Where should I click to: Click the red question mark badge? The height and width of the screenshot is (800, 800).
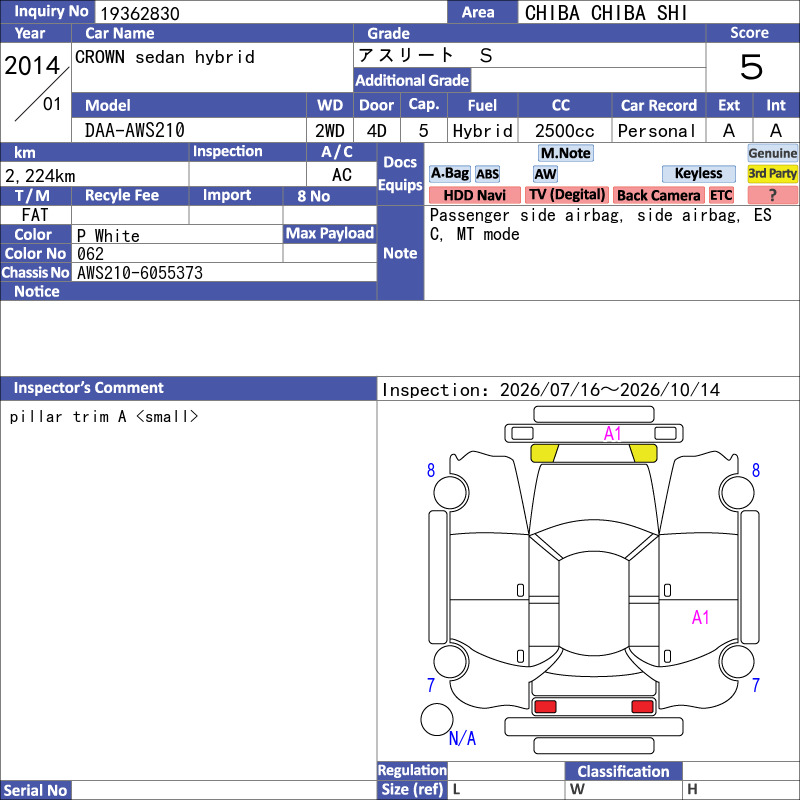tap(772, 195)
